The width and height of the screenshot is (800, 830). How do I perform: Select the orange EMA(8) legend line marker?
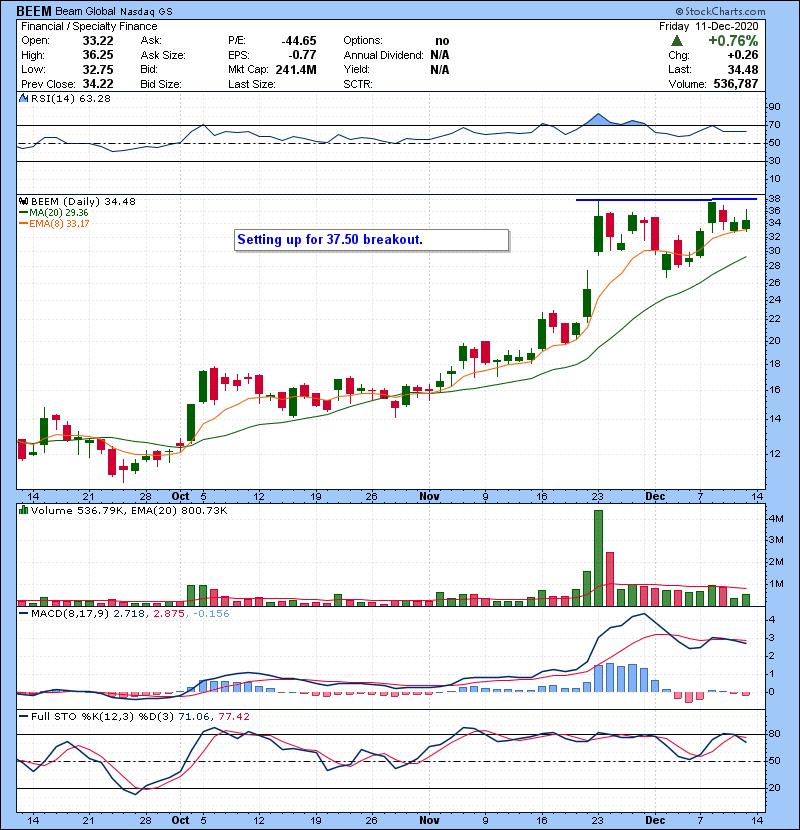24,224
